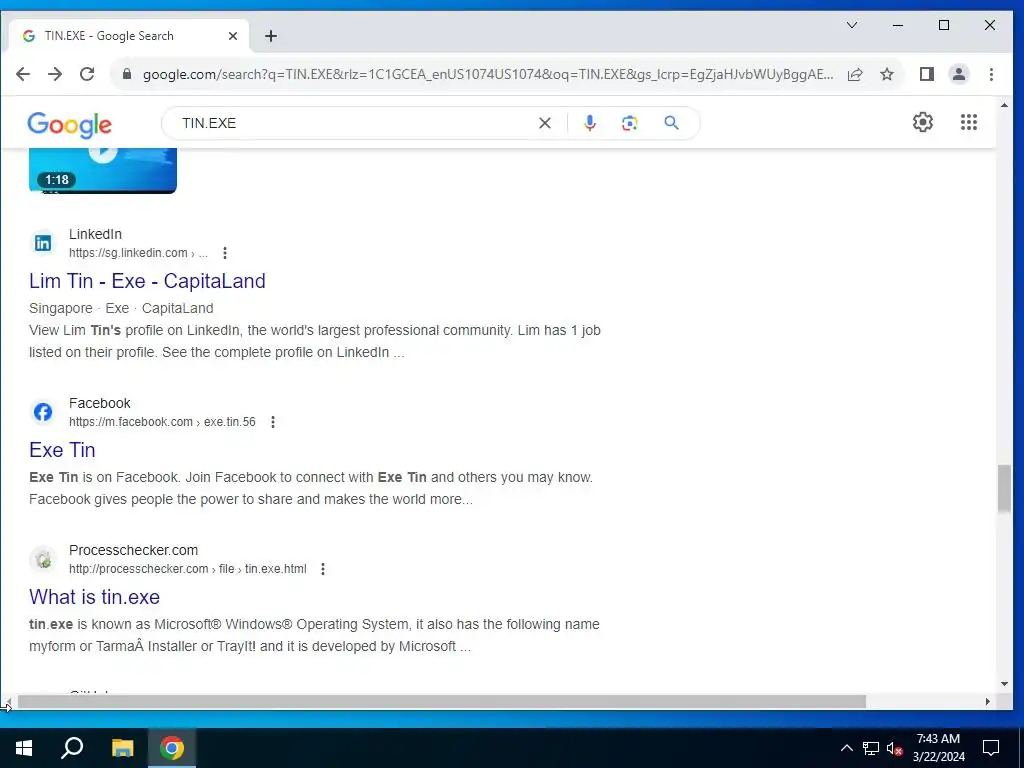Screen dimensions: 1024x768
Task: Click the vertical scrollbar thumb
Action: [1004, 488]
